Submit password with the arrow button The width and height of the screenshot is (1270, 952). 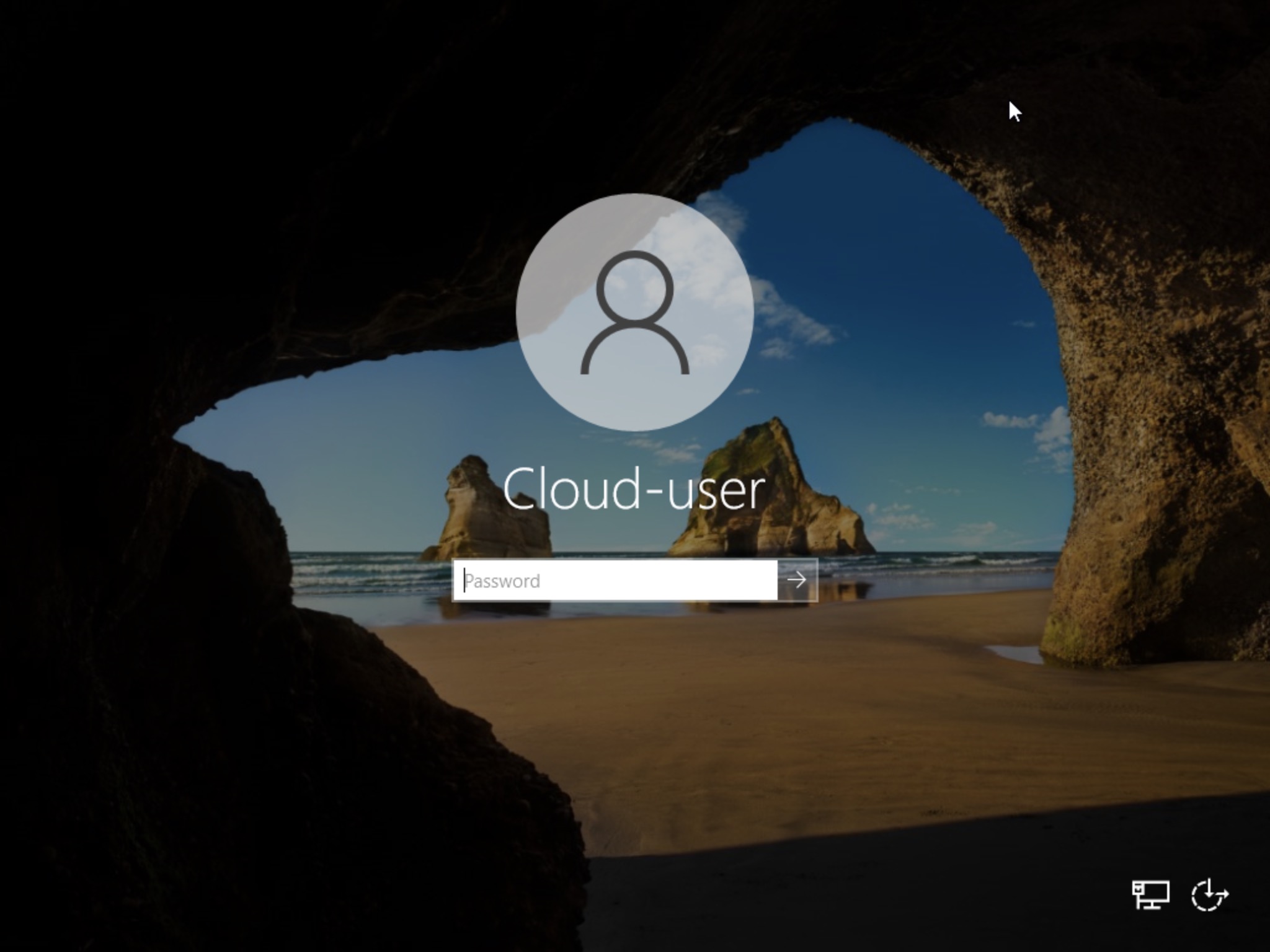pos(797,580)
